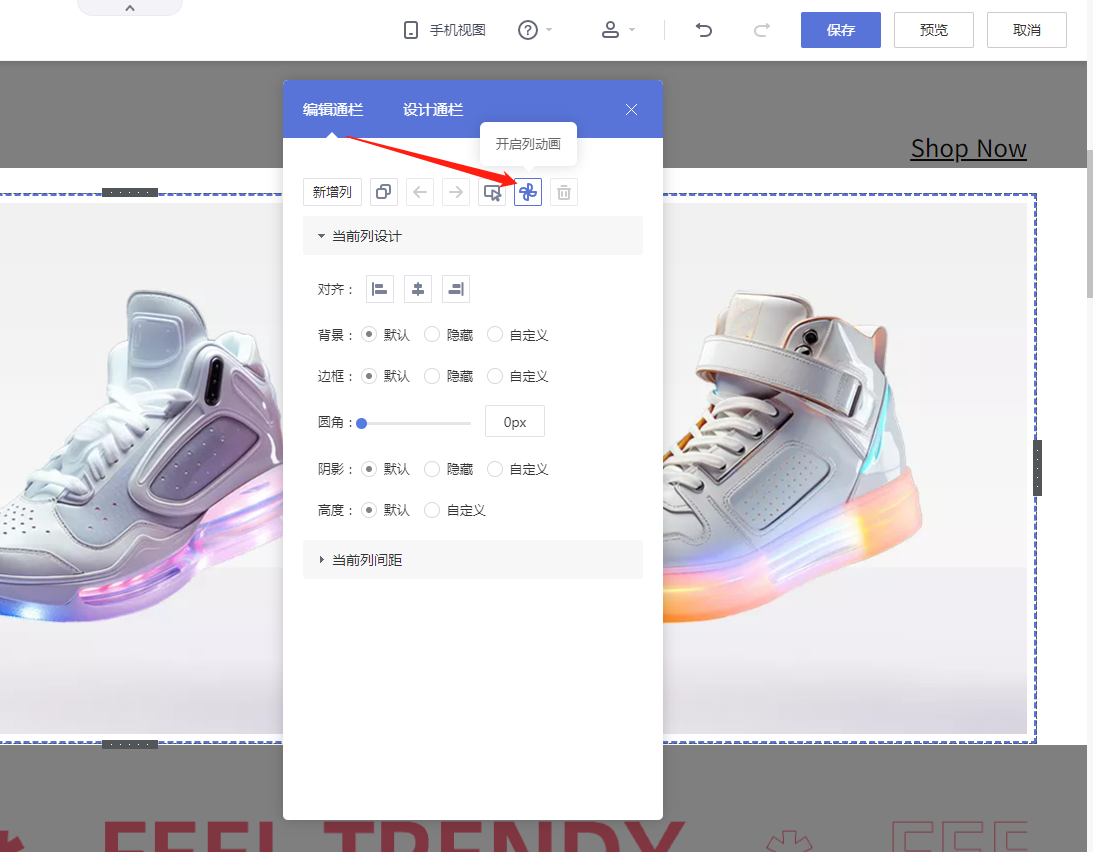Choose the align left icon

[380, 289]
